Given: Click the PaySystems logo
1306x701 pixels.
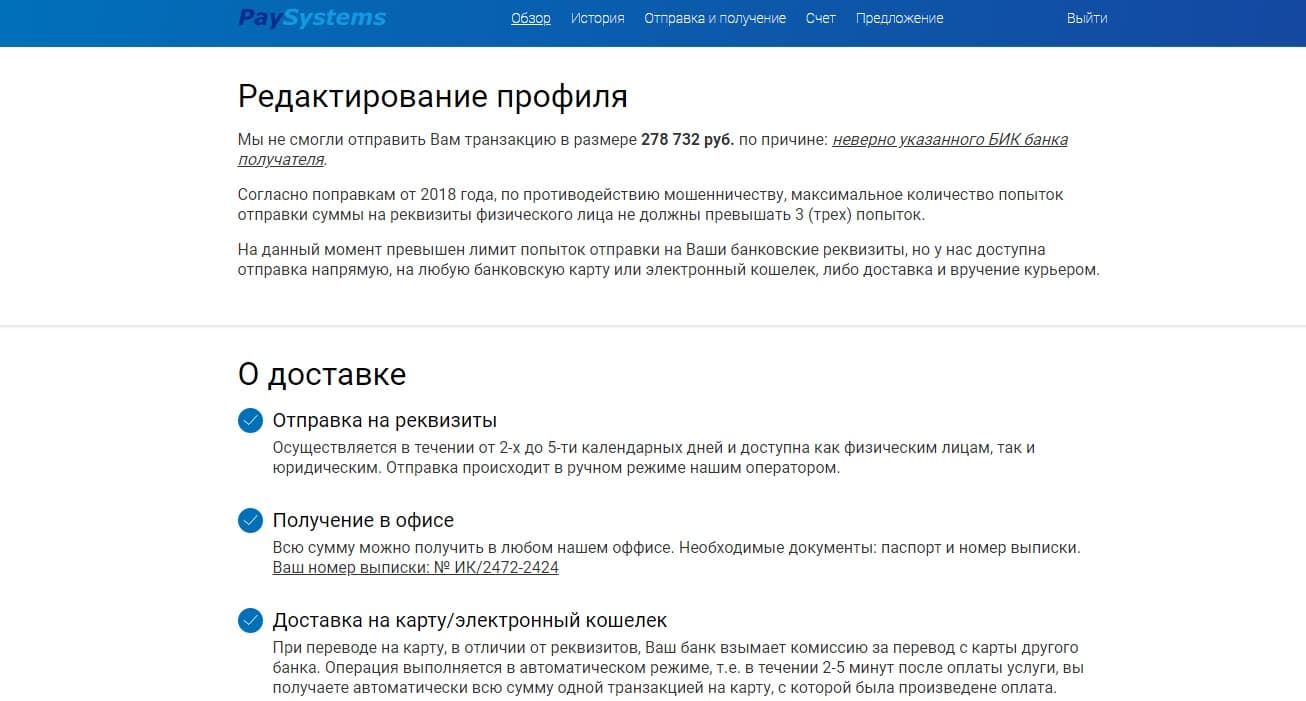Looking at the screenshot, I should 311,17.
